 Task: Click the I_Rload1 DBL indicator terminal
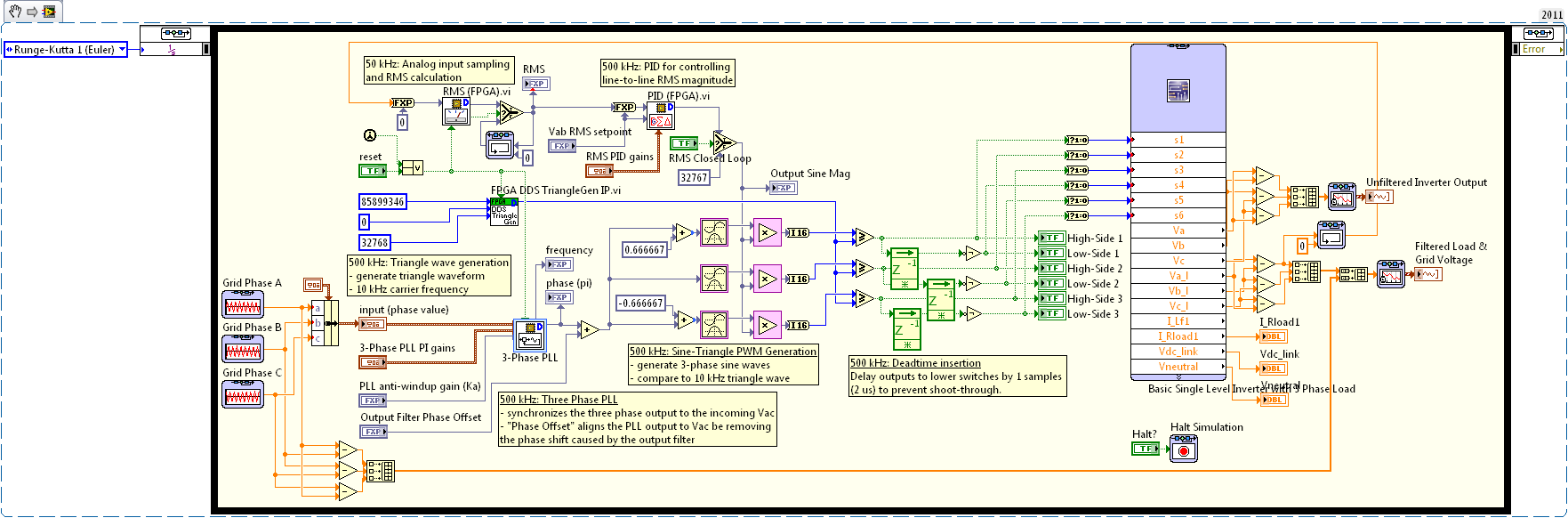click(x=1274, y=336)
